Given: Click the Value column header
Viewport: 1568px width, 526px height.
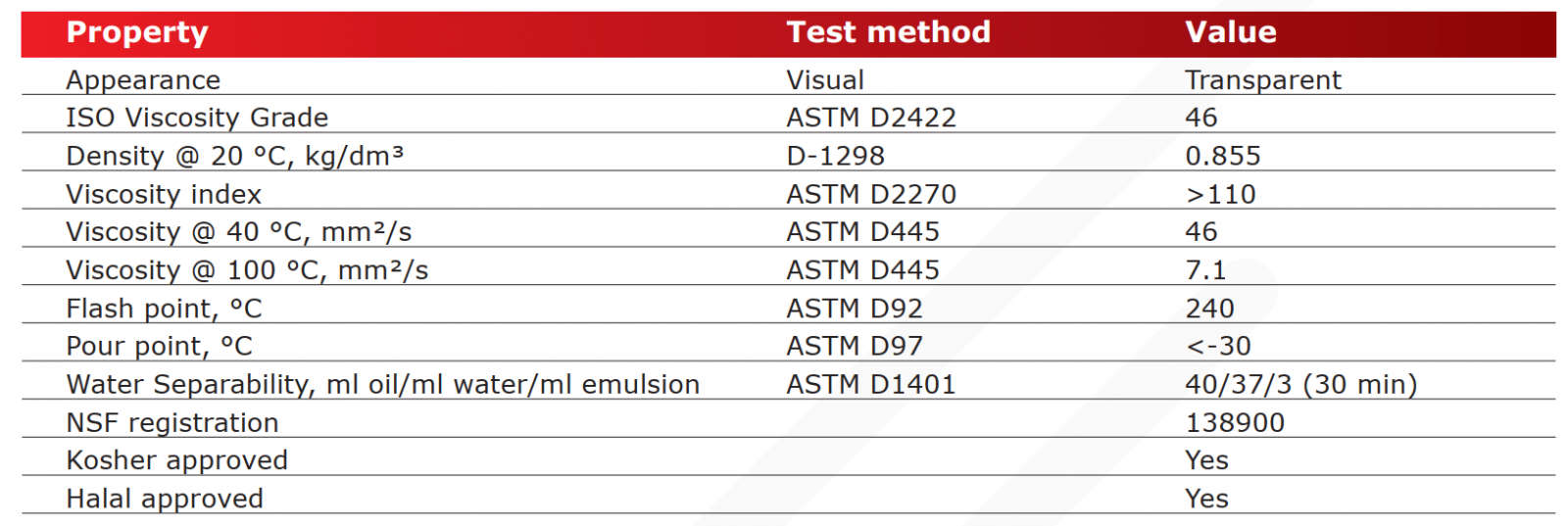Looking at the screenshot, I should (1230, 32).
